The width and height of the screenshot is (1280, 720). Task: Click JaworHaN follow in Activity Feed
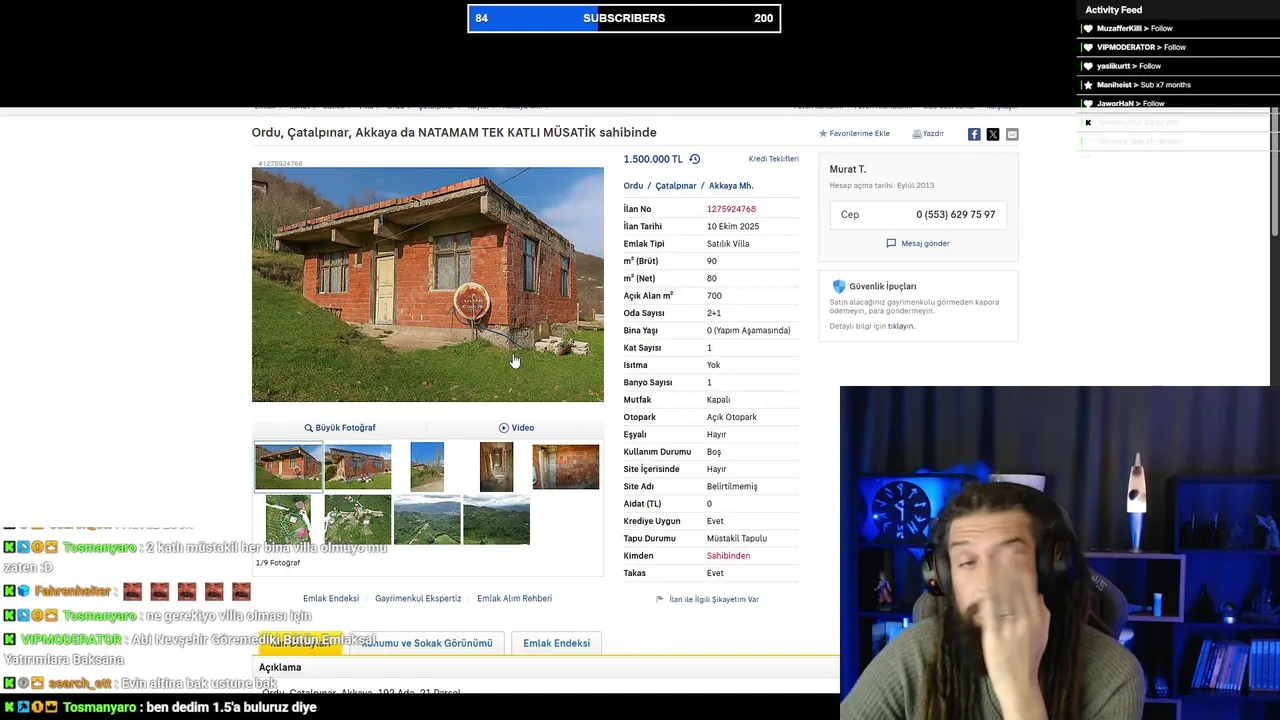[x=1130, y=103]
